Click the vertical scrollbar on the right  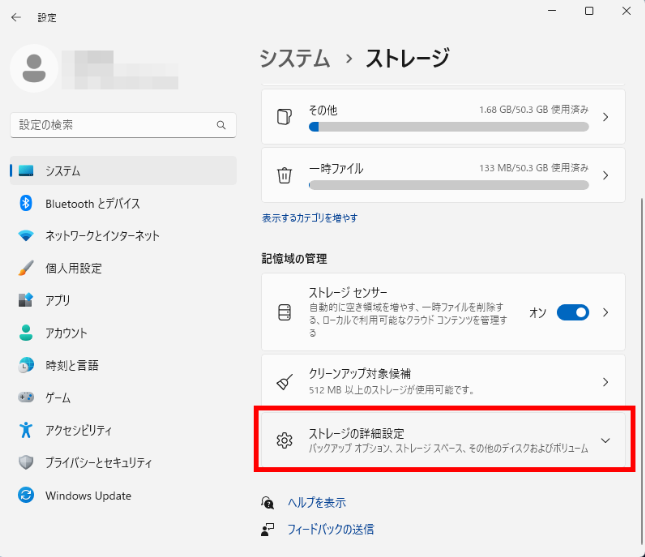pos(641,370)
